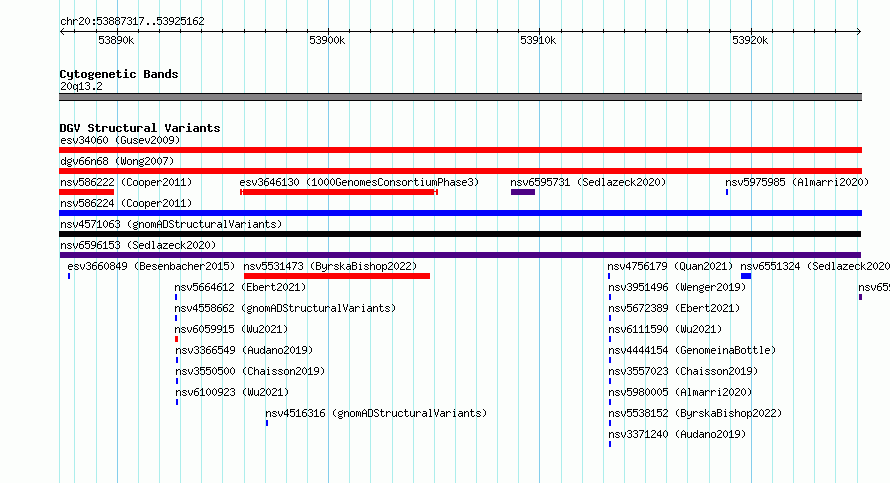890x483 pixels.
Task: Select the blue nsv586224 variant bar
Action: (460, 213)
